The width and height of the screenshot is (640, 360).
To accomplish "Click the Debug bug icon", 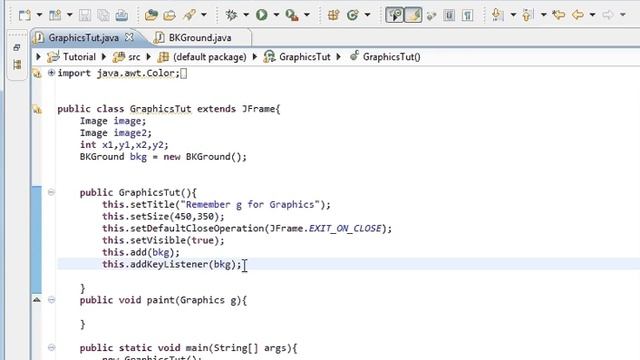I will tap(231, 15).
